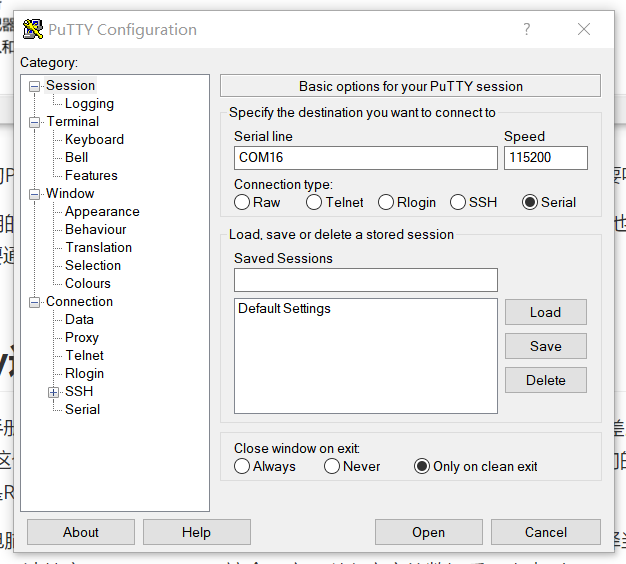Screen dimensions: 626x564
Task: Collapse the Connection tree node
Action: coord(35,302)
